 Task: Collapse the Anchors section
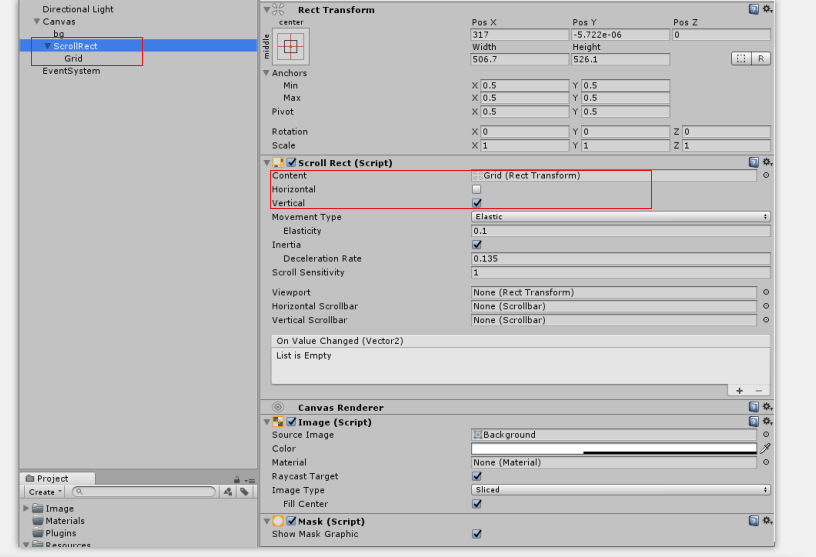pyautogui.click(x=266, y=73)
